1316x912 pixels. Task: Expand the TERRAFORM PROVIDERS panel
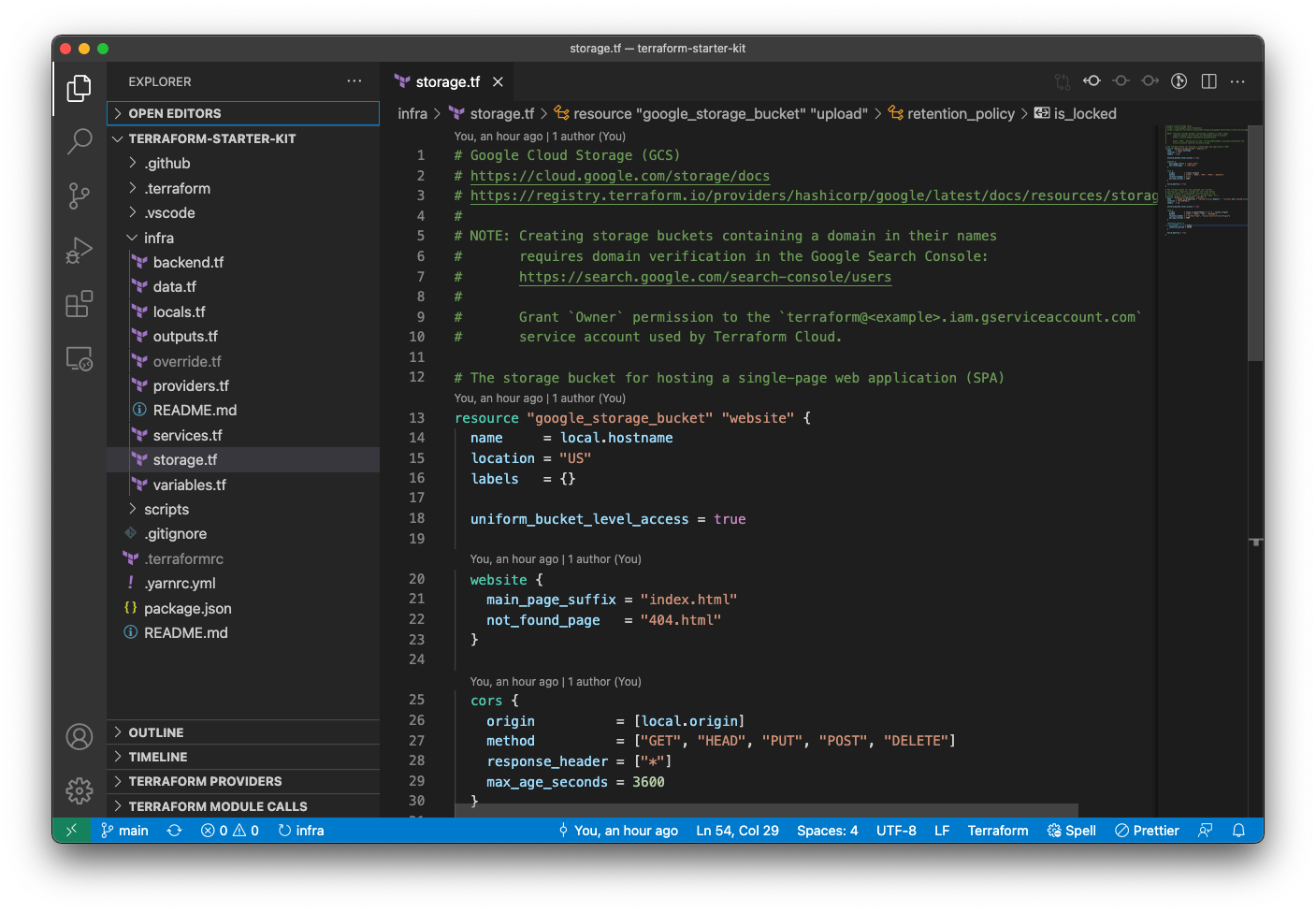tap(243, 781)
